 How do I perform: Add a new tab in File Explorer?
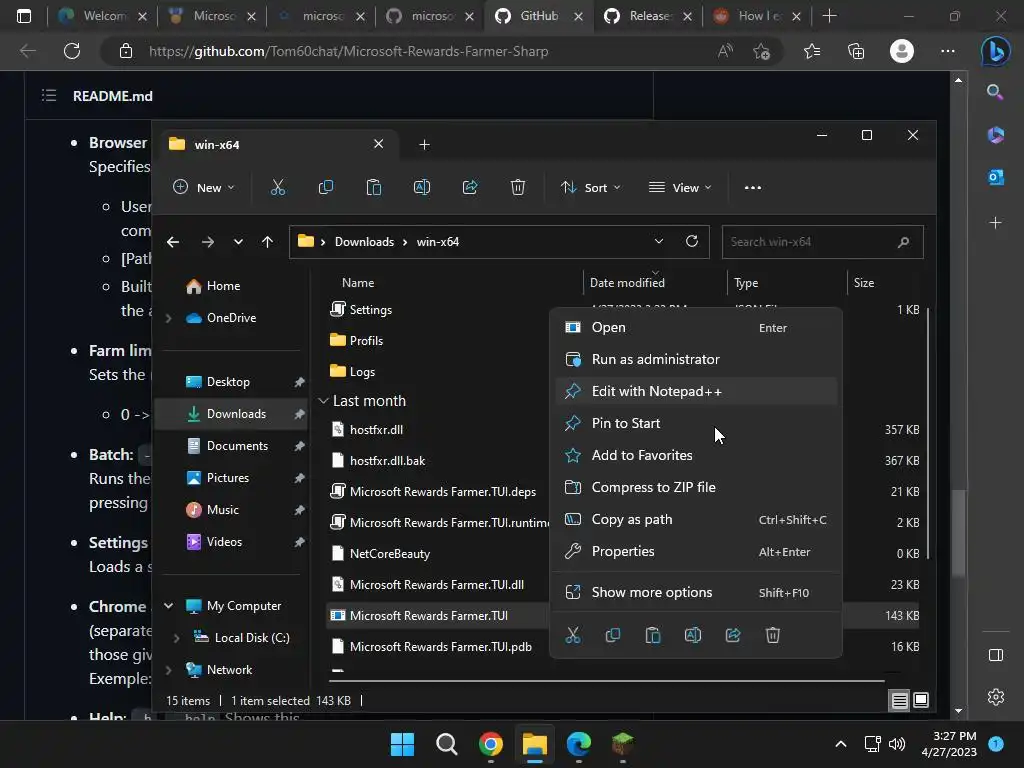424,144
